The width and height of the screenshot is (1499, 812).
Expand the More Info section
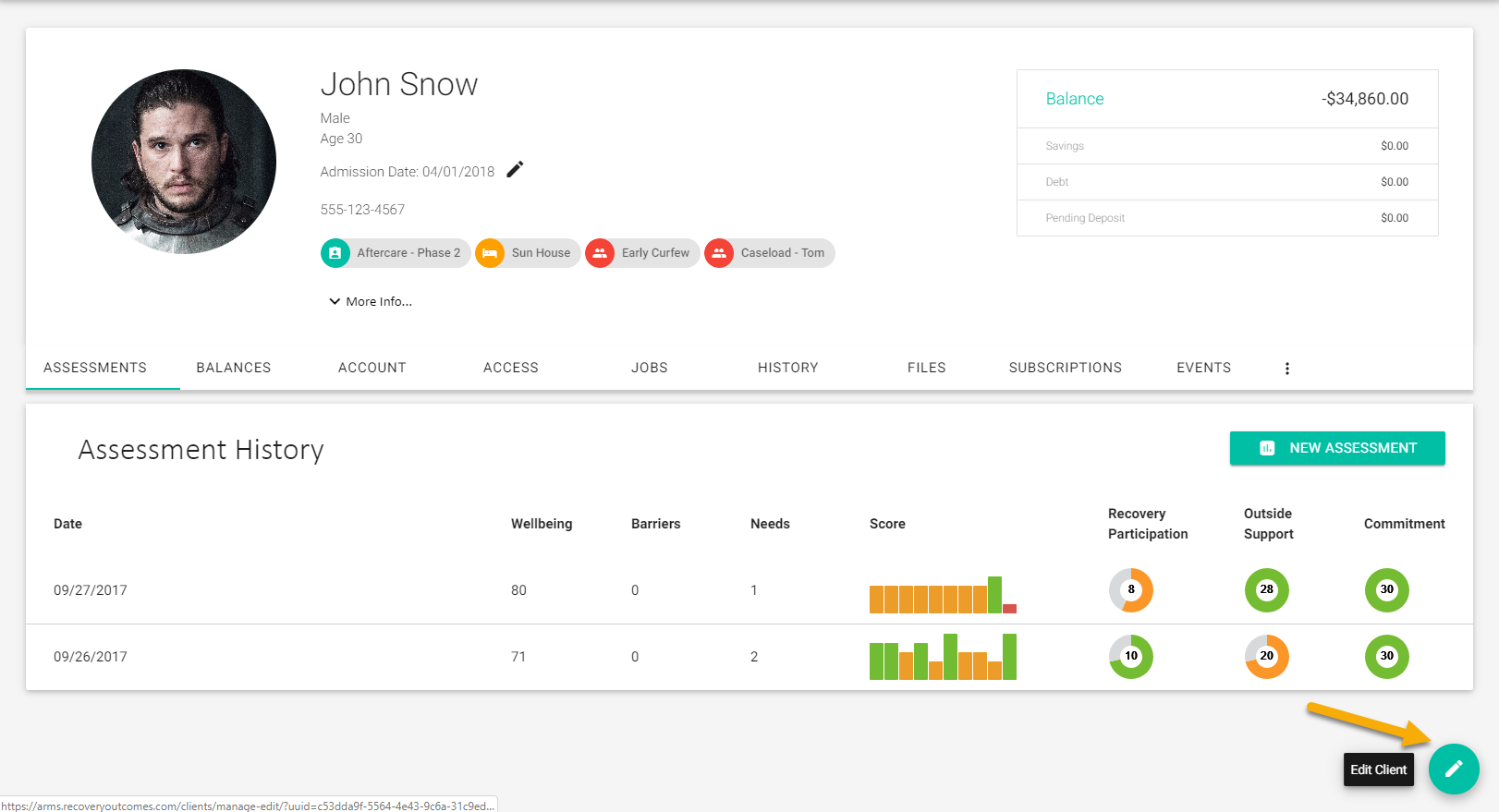tap(371, 302)
